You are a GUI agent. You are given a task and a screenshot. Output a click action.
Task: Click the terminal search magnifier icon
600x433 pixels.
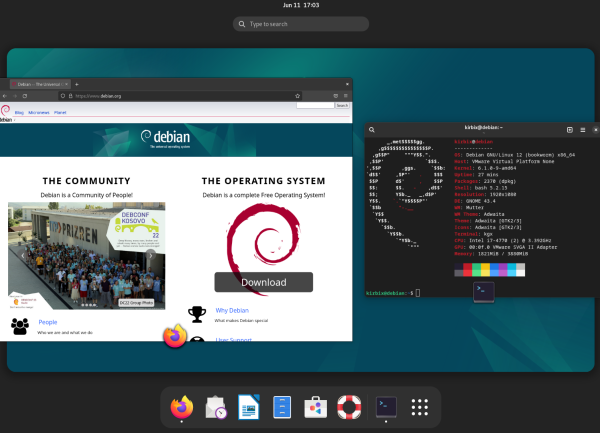[372, 130]
